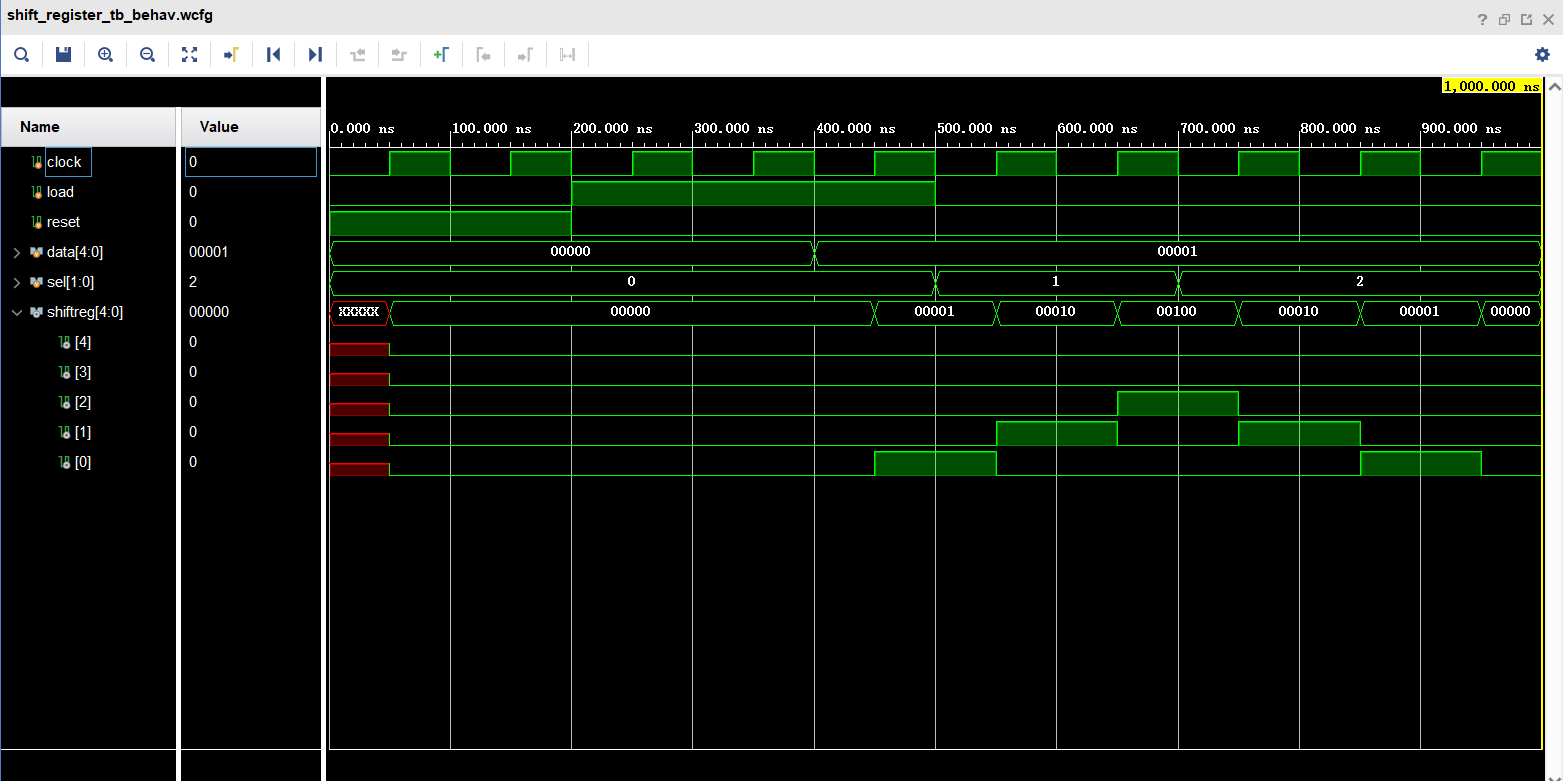The width and height of the screenshot is (1563, 781).
Task: Click the sel waveform segment showing 0
Action: tap(632, 282)
